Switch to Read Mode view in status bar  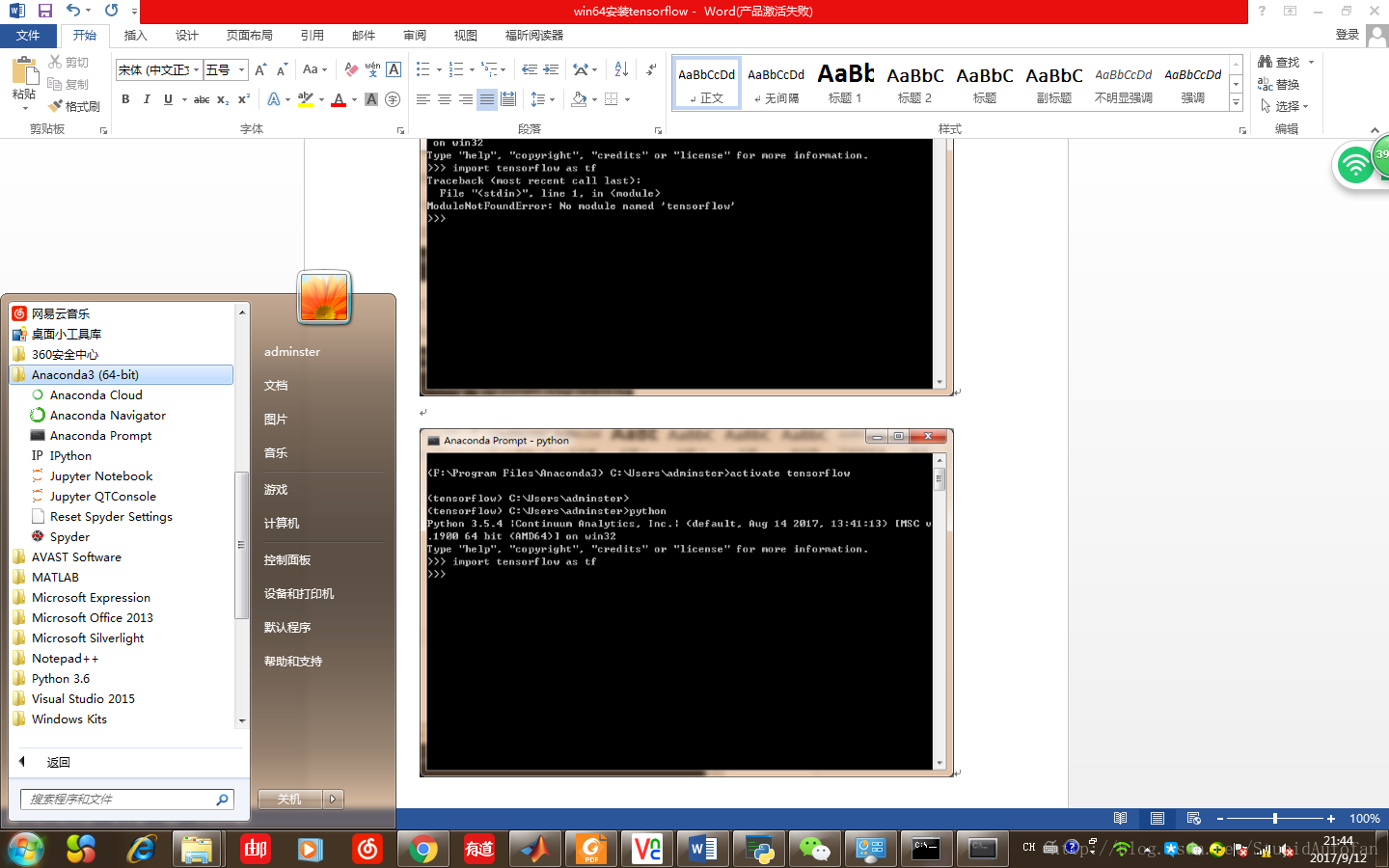(1120, 818)
